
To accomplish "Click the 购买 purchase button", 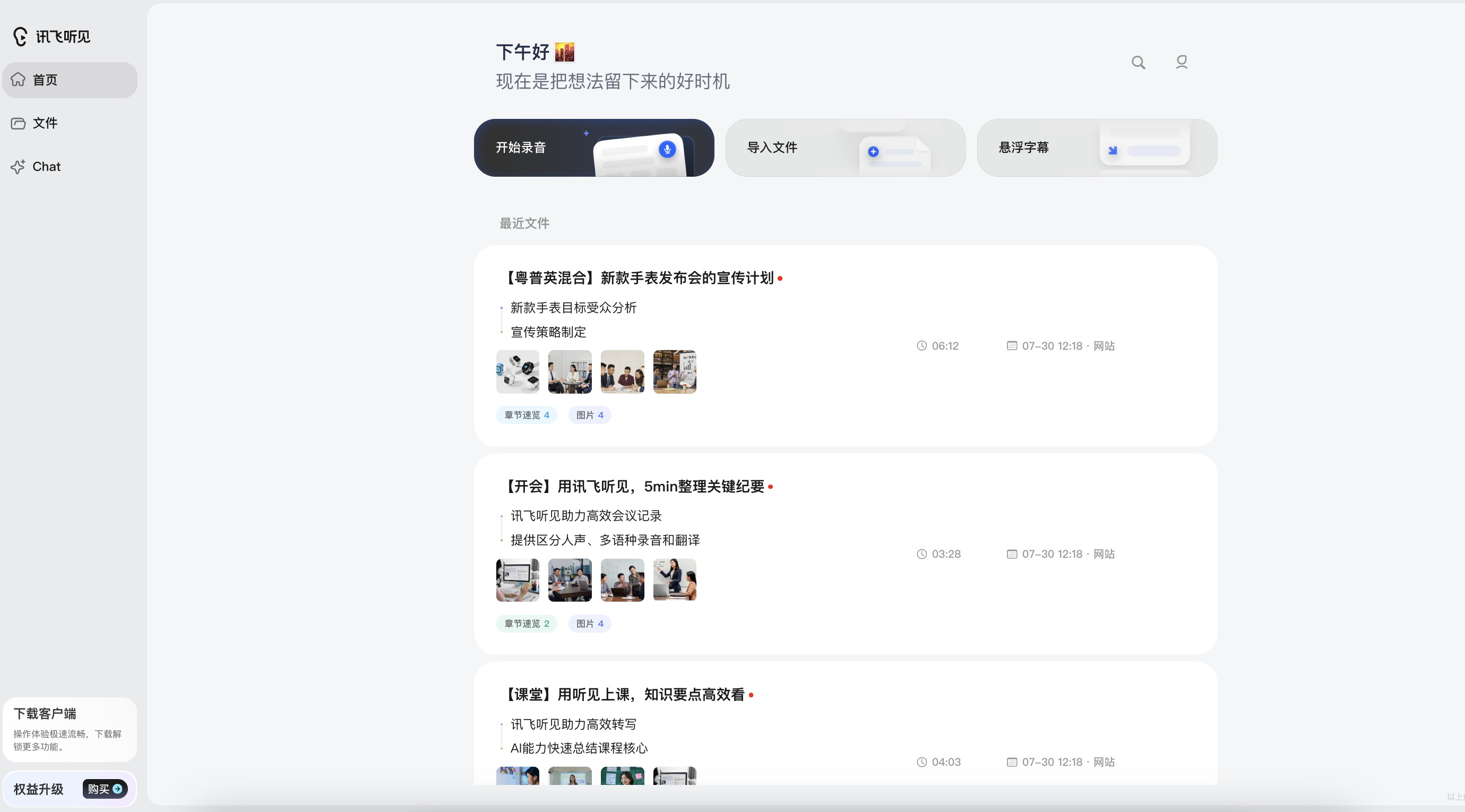I will pos(105,789).
